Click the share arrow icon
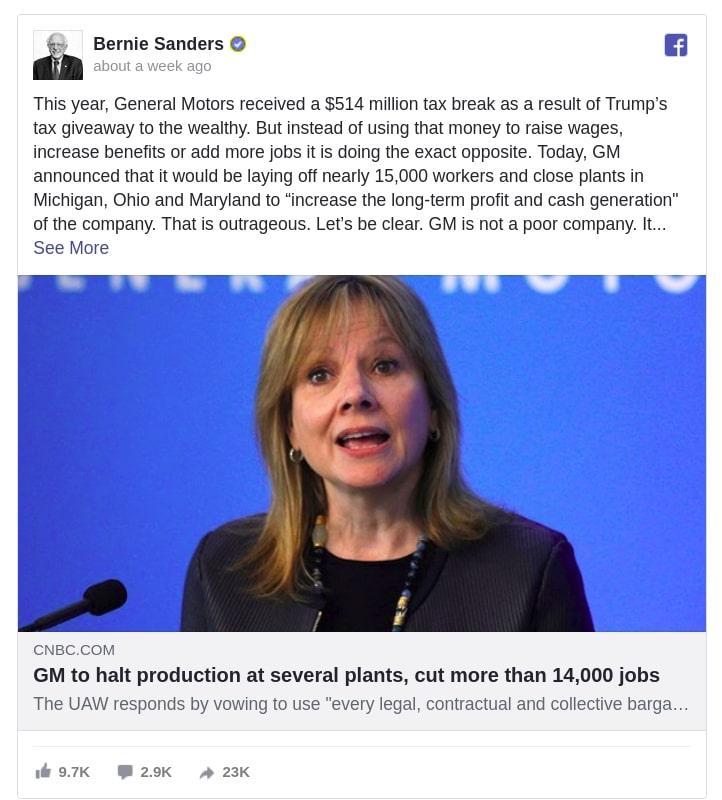722x800 pixels. [207, 772]
